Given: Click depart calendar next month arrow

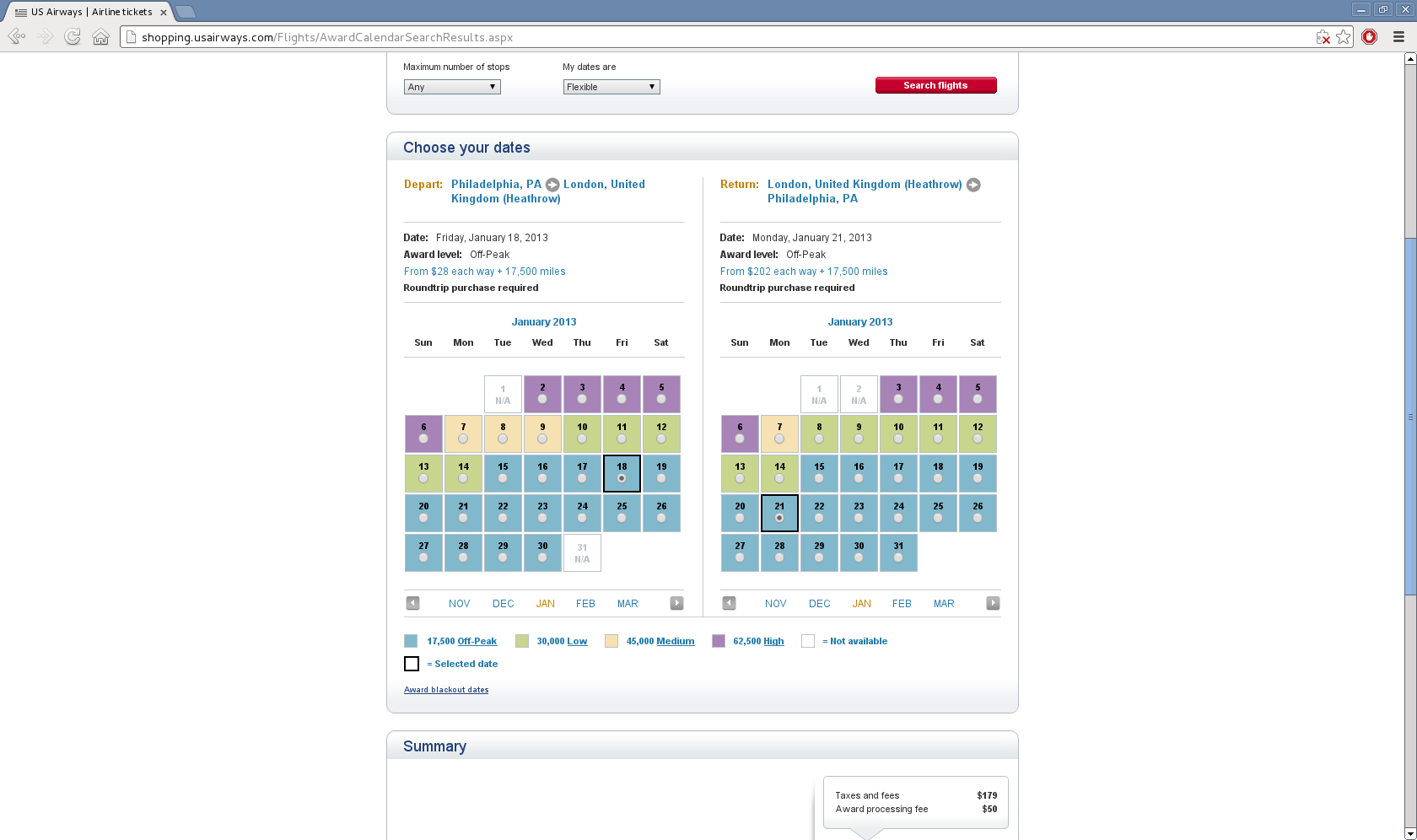Looking at the screenshot, I should pos(676,603).
